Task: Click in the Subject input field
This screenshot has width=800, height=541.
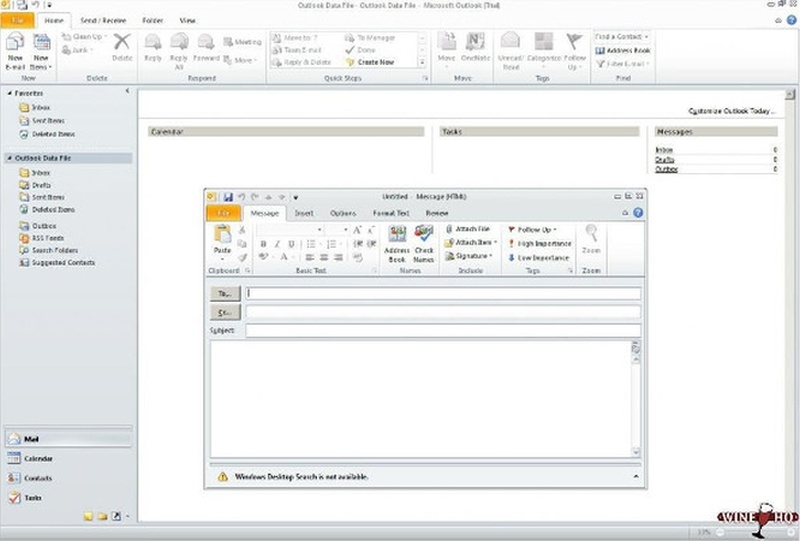Action: [x=442, y=330]
